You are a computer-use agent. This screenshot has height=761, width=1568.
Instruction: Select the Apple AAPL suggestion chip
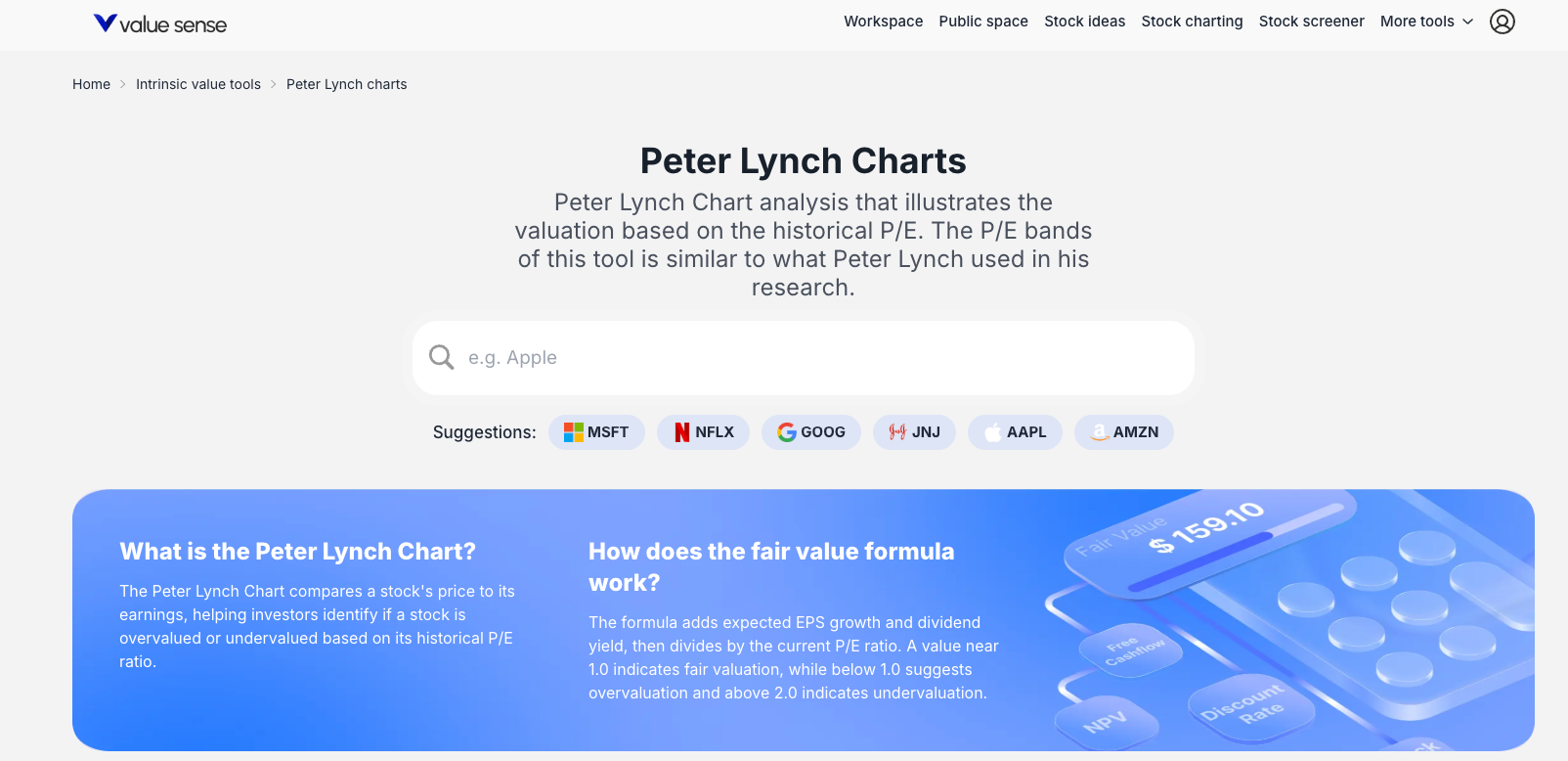[x=1015, y=432]
